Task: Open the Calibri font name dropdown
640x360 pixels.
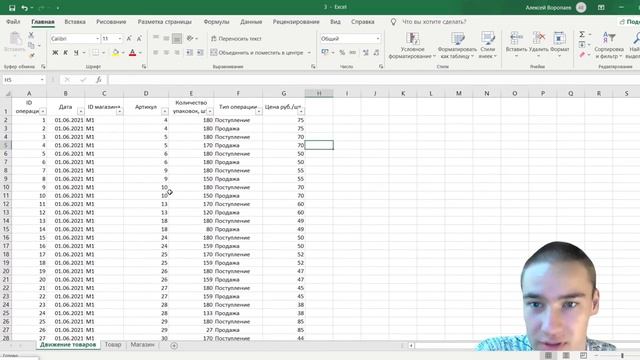Action: (x=98, y=38)
